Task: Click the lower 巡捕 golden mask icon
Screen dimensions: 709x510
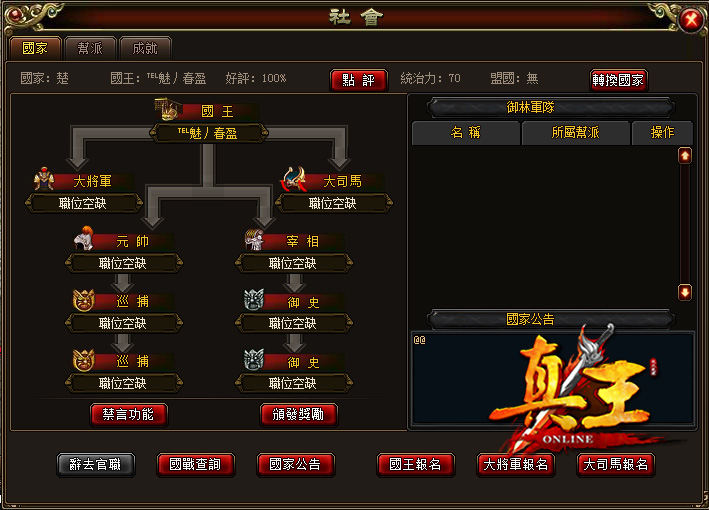Action: [84, 360]
